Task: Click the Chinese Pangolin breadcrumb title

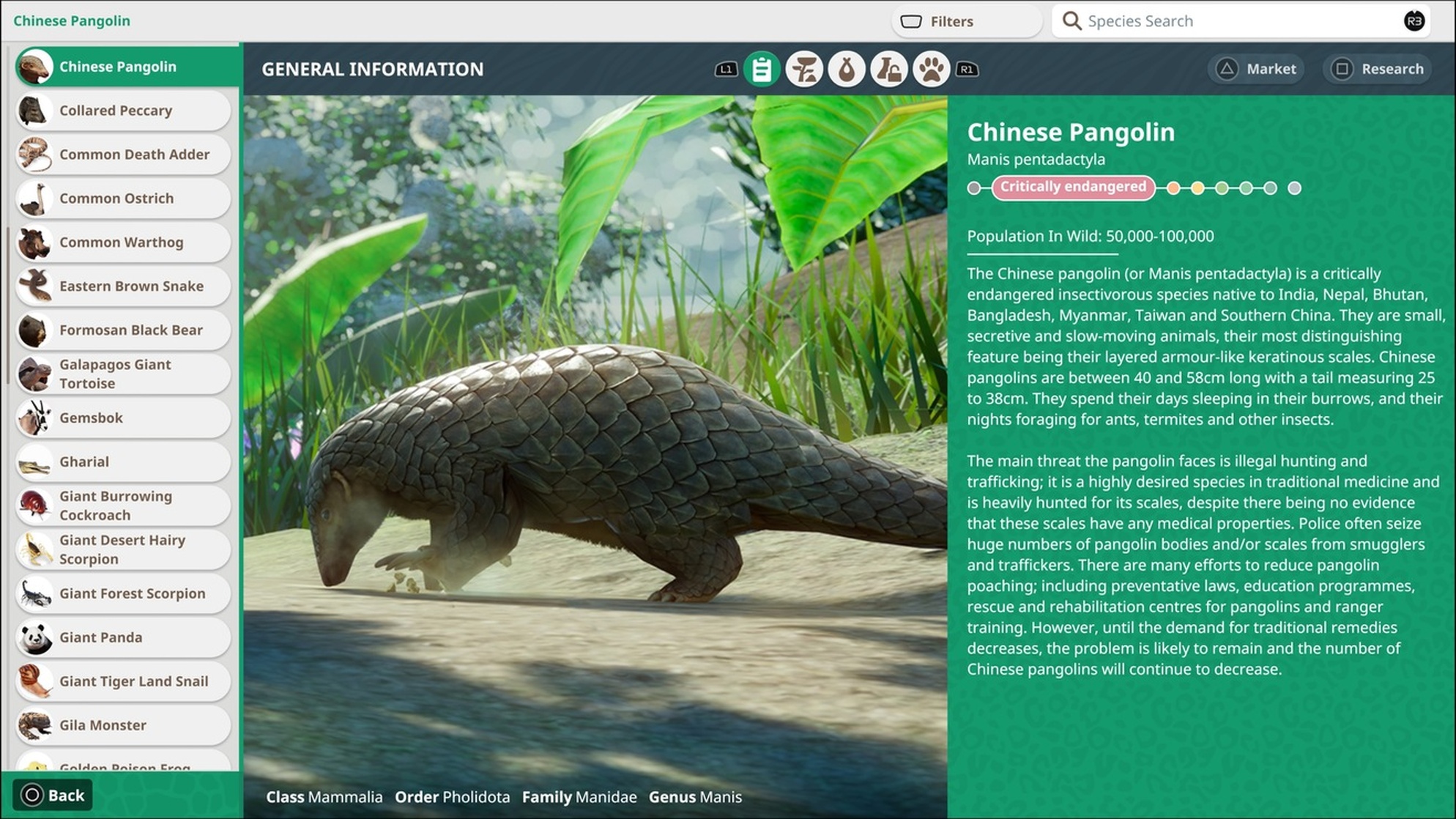Action: coord(72,21)
